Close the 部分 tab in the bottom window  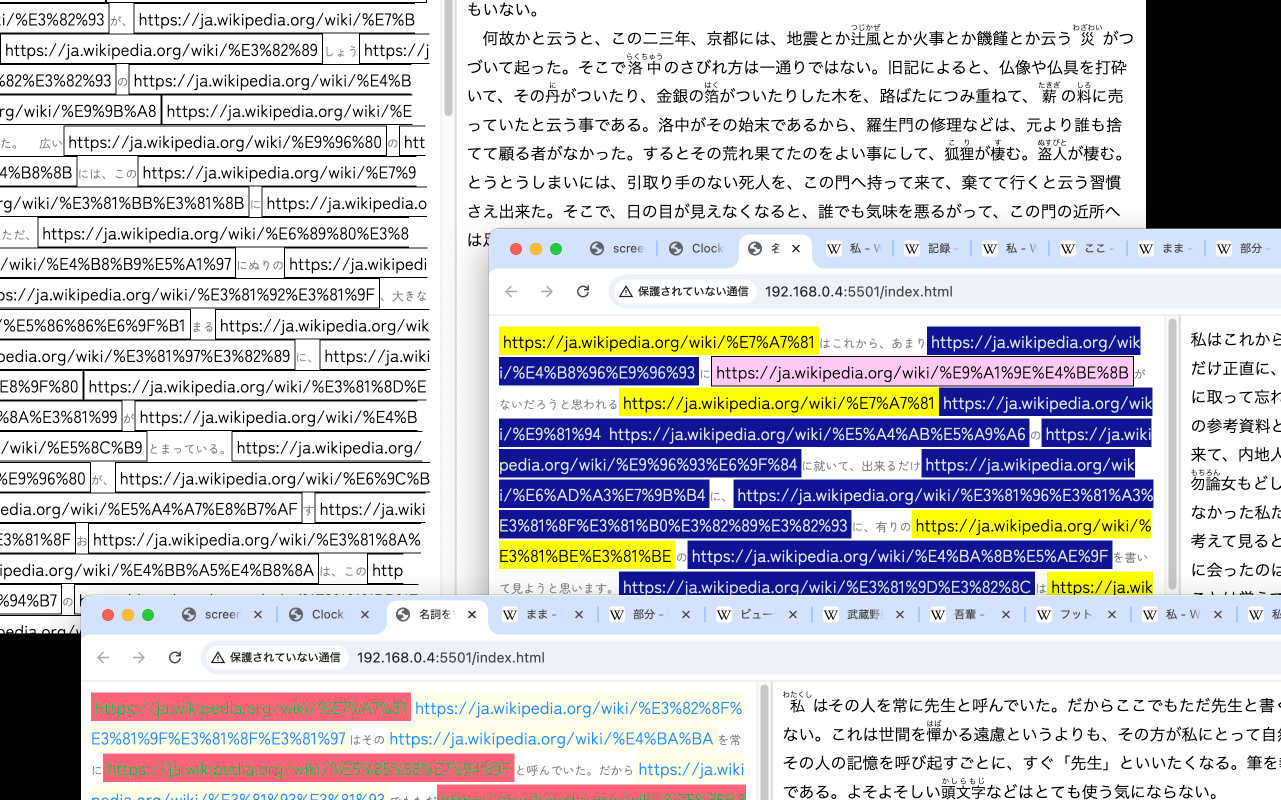click(x=686, y=615)
